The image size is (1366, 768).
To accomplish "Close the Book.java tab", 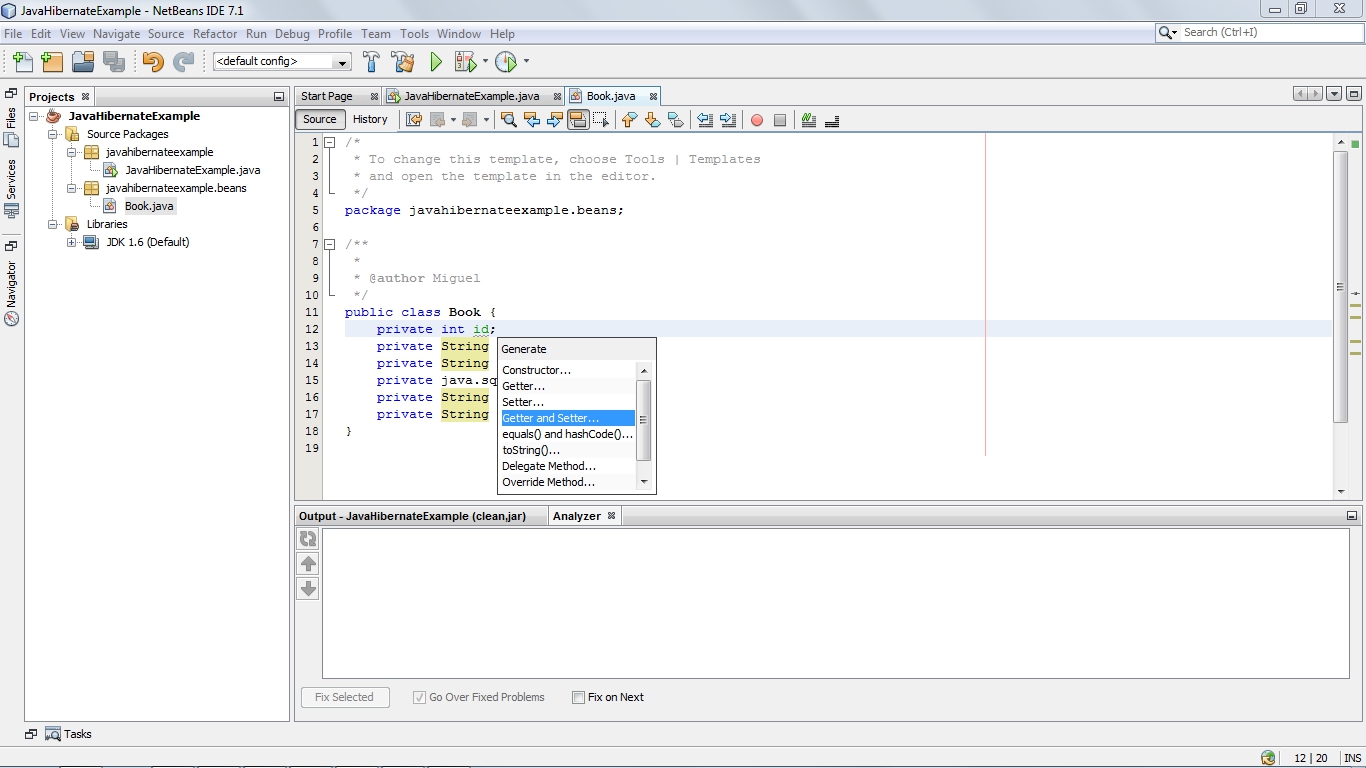I will point(653,96).
